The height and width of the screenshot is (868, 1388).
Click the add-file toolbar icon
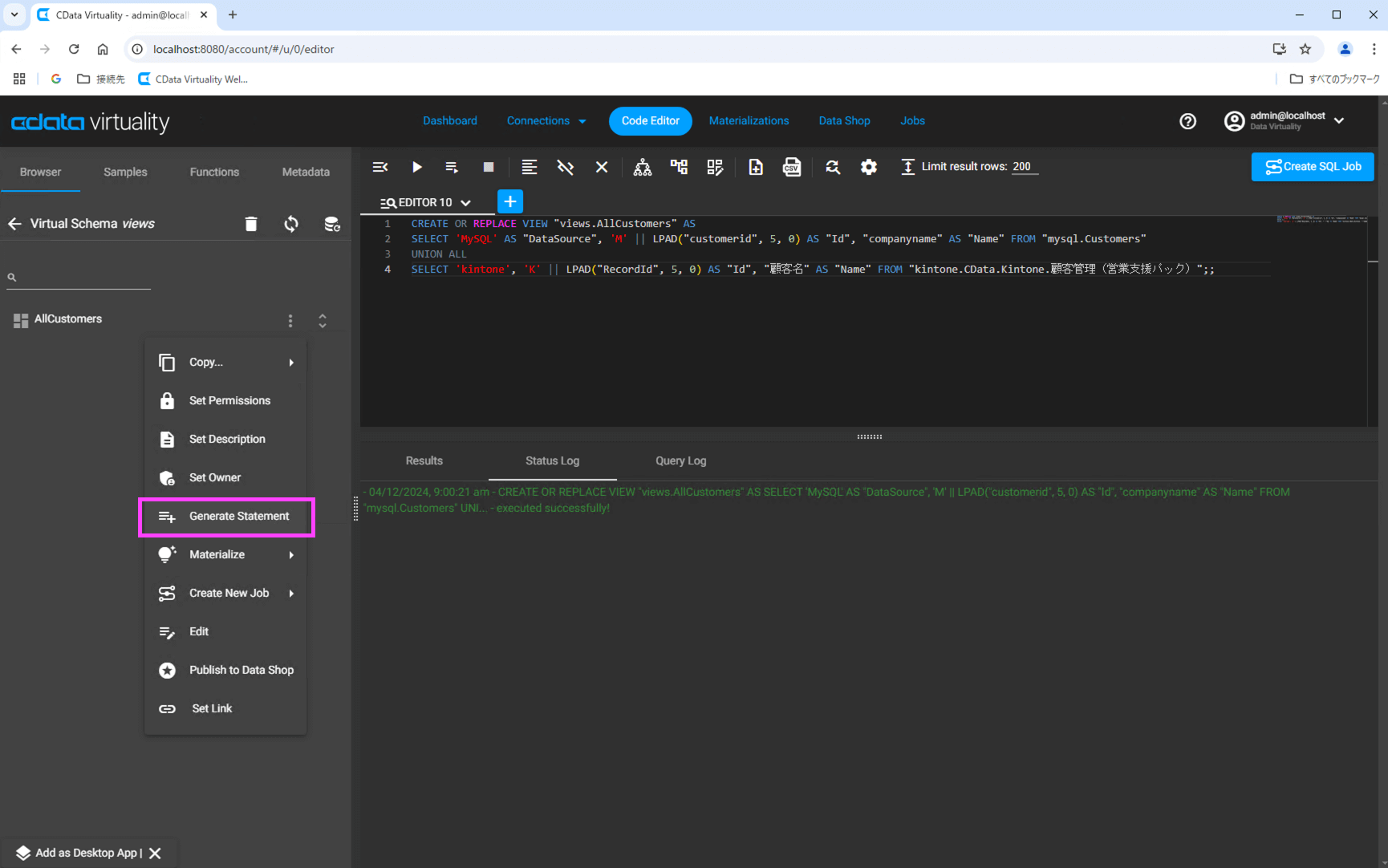756,167
